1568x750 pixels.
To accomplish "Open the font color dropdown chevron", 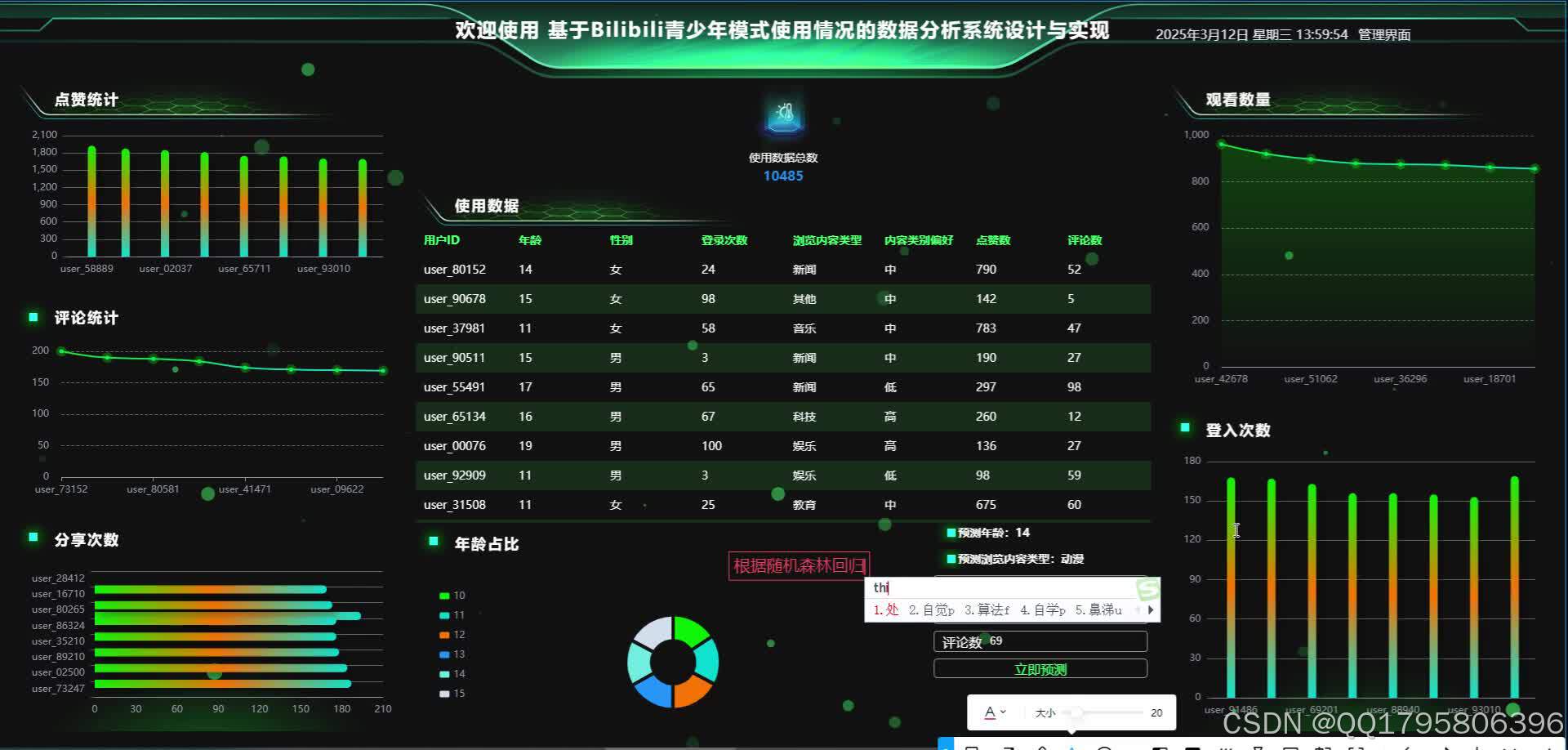I will pyautogui.click(x=1004, y=712).
